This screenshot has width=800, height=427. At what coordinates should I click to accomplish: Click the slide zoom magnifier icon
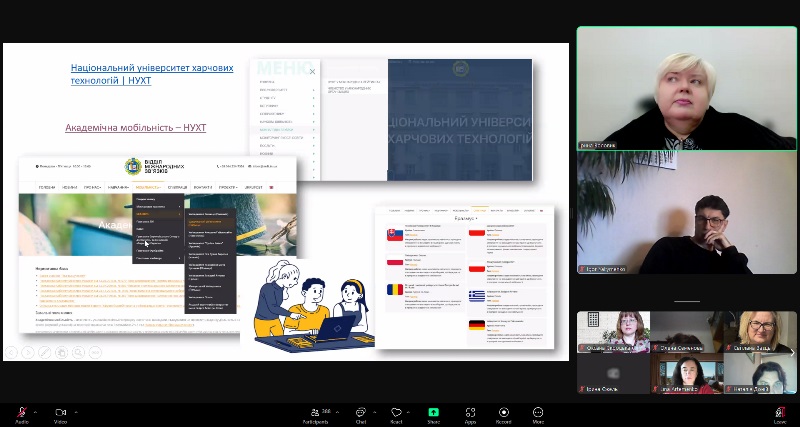pyautogui.click(x=78, y=352)
